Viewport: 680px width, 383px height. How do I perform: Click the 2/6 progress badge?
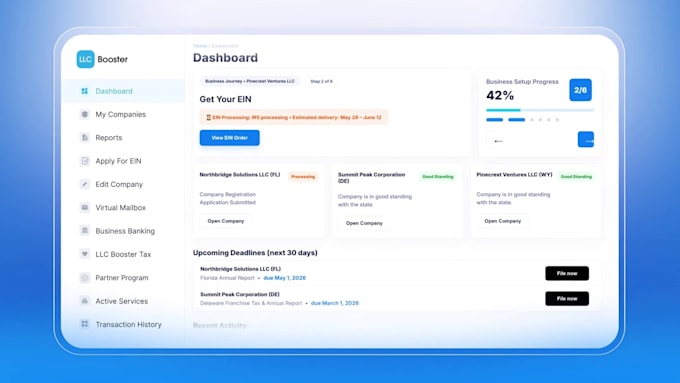tap(580, 90)
